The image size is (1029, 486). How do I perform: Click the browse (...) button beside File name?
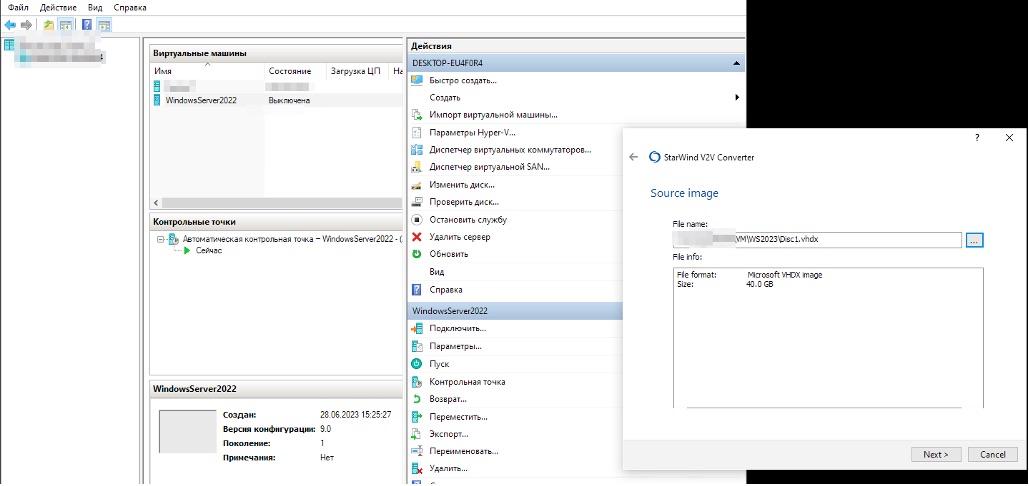[975, 240]
